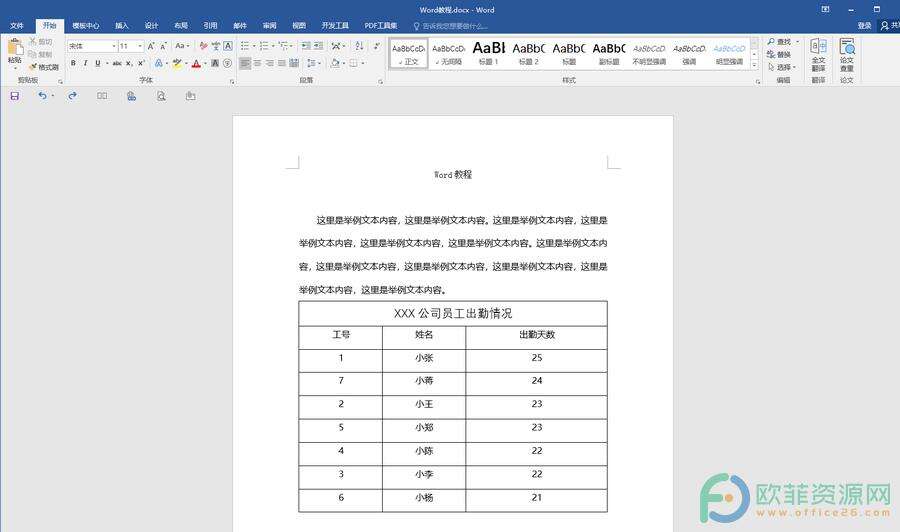
Task: Toggle Bold formatting
Action: (x=73, y=63)
